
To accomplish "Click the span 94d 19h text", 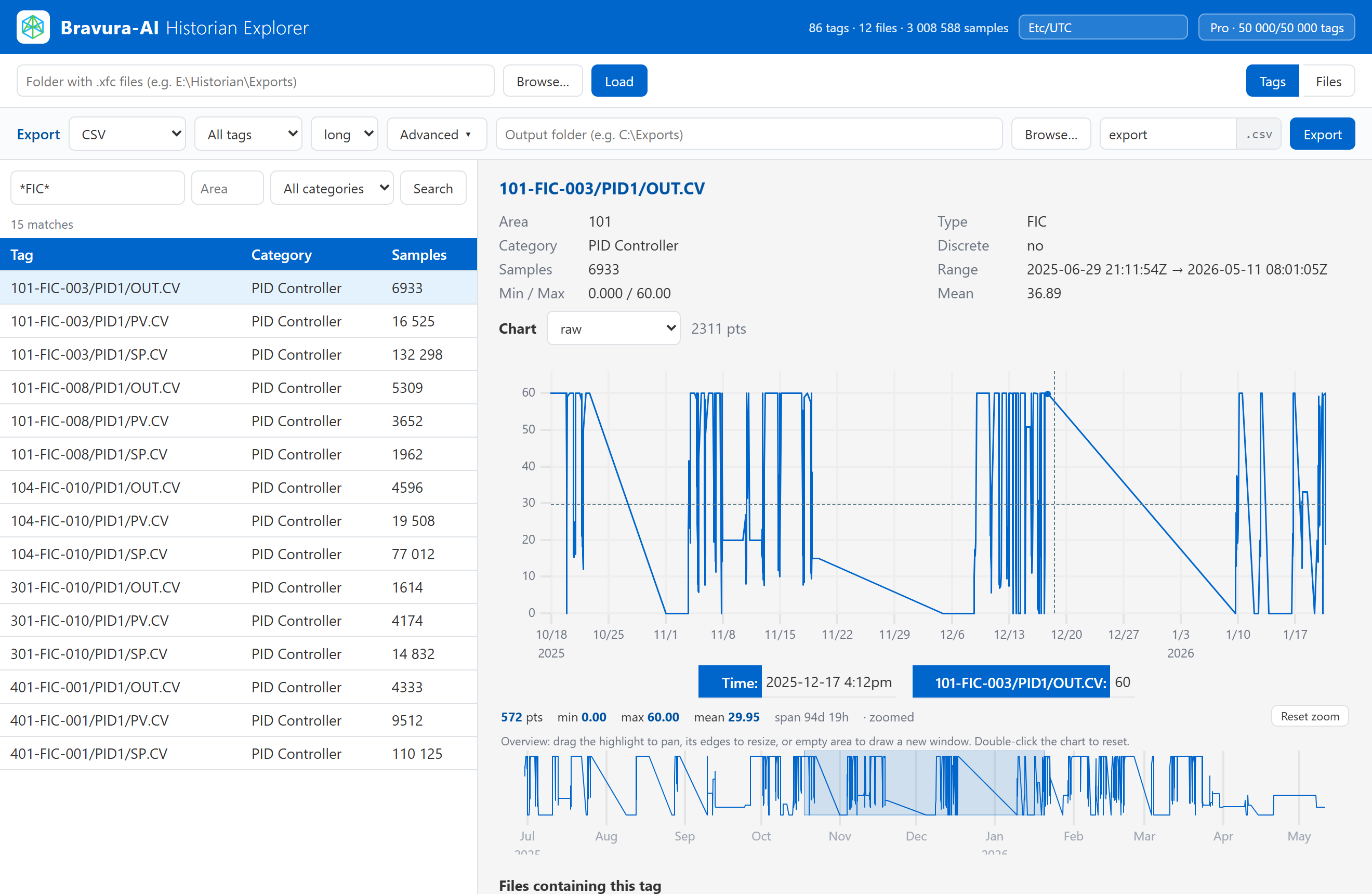I will [x=811, y=716].
